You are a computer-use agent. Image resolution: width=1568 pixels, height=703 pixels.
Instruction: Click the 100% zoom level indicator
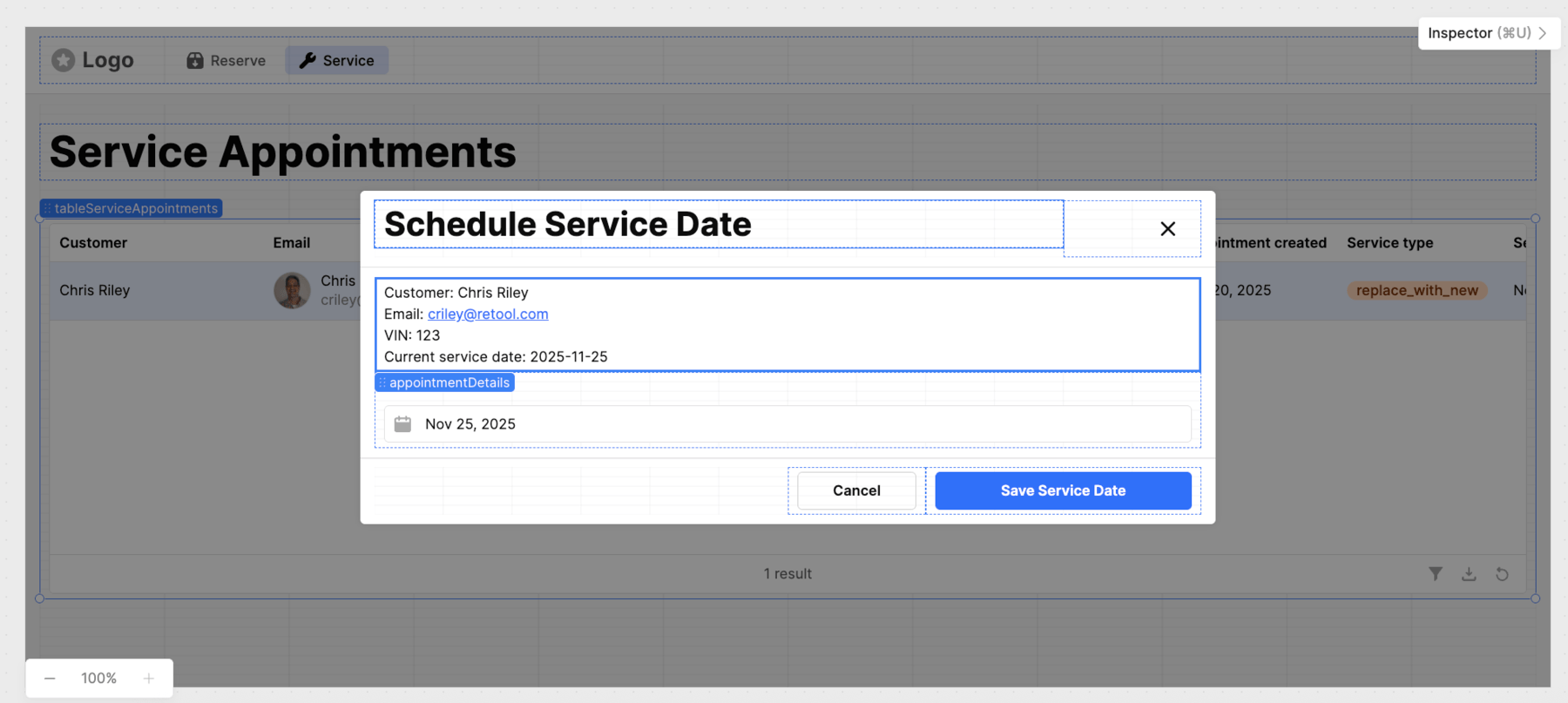coord(98,679)
